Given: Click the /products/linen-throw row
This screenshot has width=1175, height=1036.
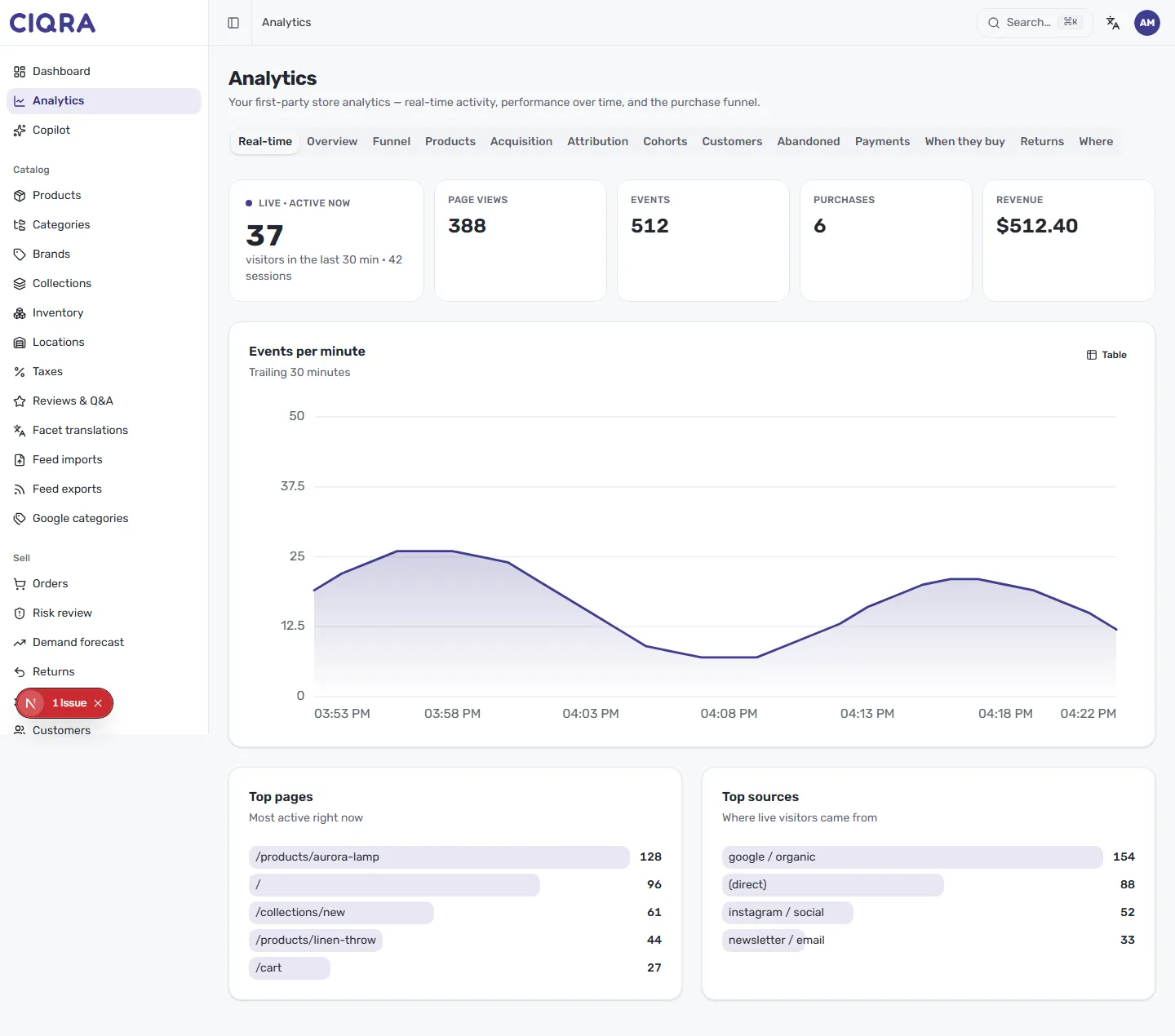Looking at the screenshot, I should point(455,941).
